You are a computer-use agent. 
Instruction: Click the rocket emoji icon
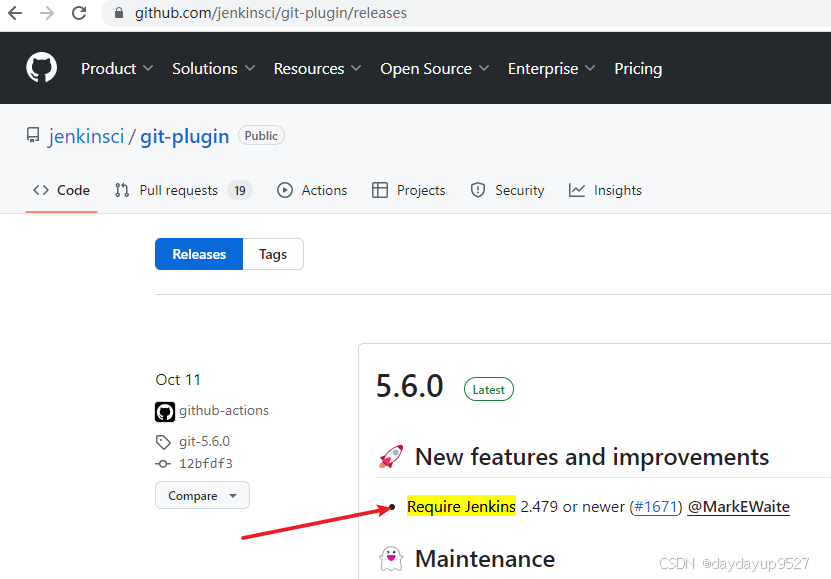pos(391,456)
